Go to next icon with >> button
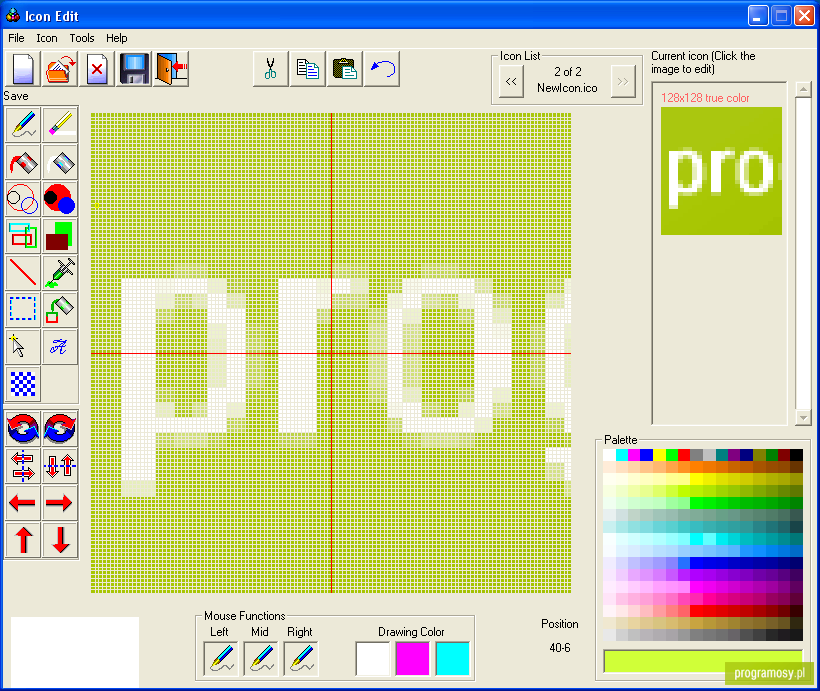Screen dimensions: 820x691 pos(623,81)
